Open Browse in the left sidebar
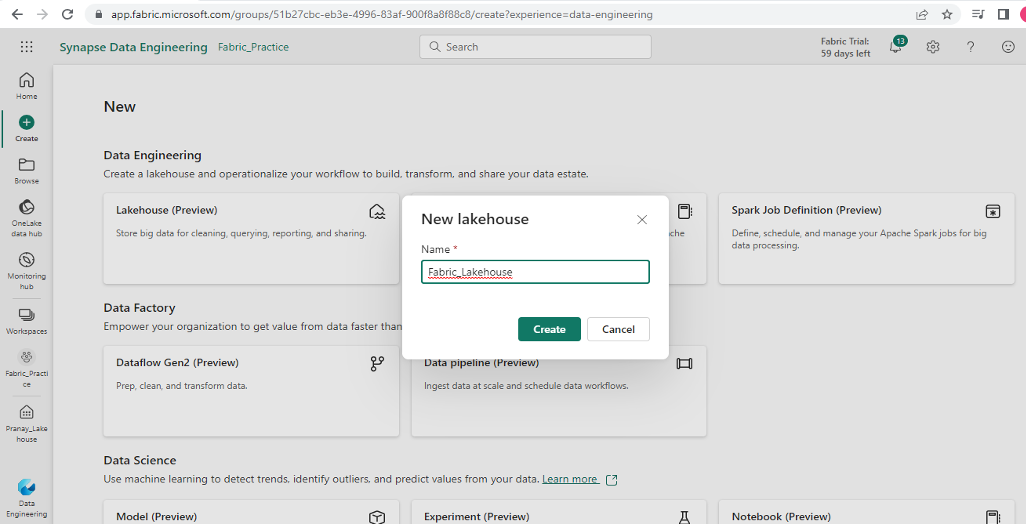Screen dimensions: 1026x524 pyautogui.click(x=26, y=171)
